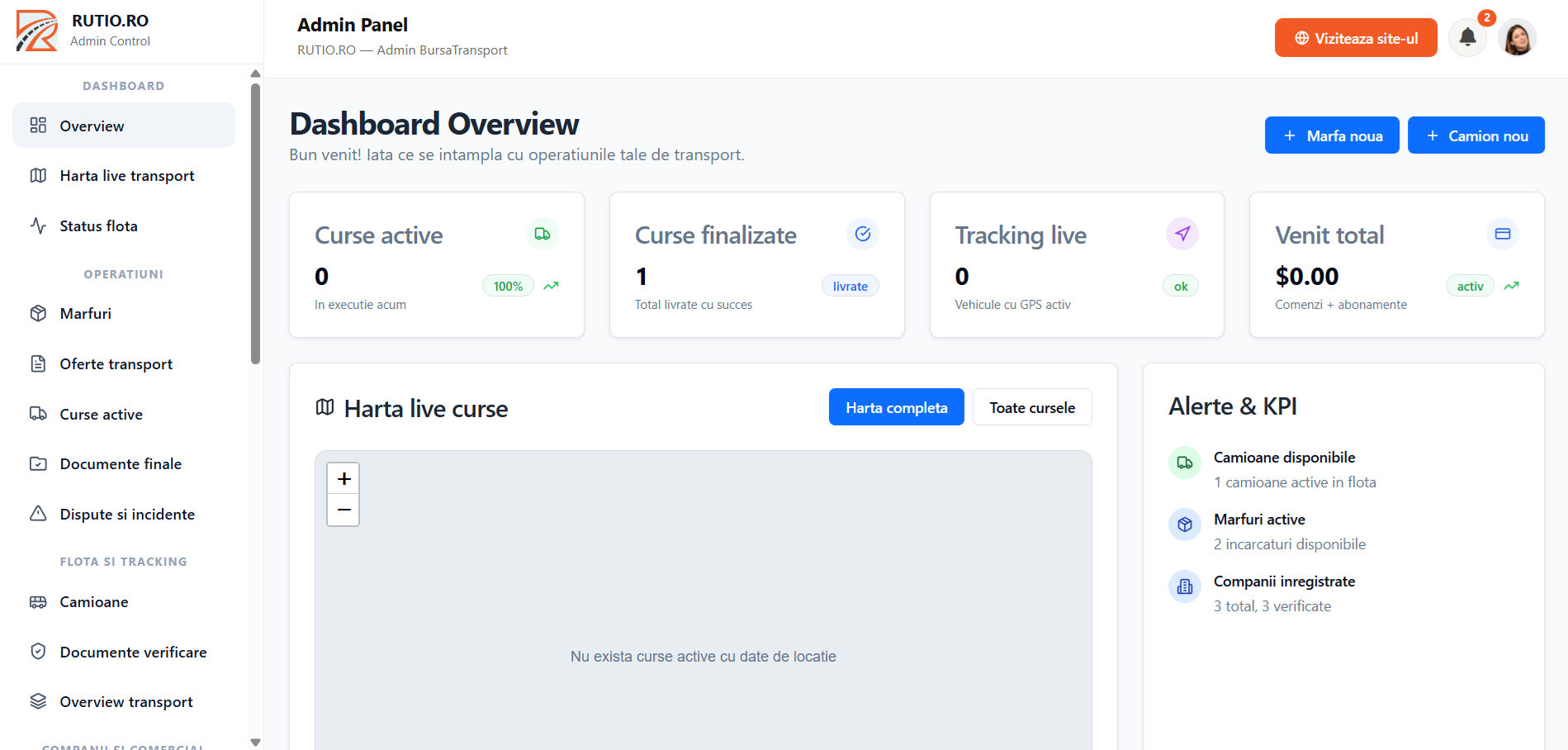
Task: Open Harta live transport page
Action: point(124,176)
